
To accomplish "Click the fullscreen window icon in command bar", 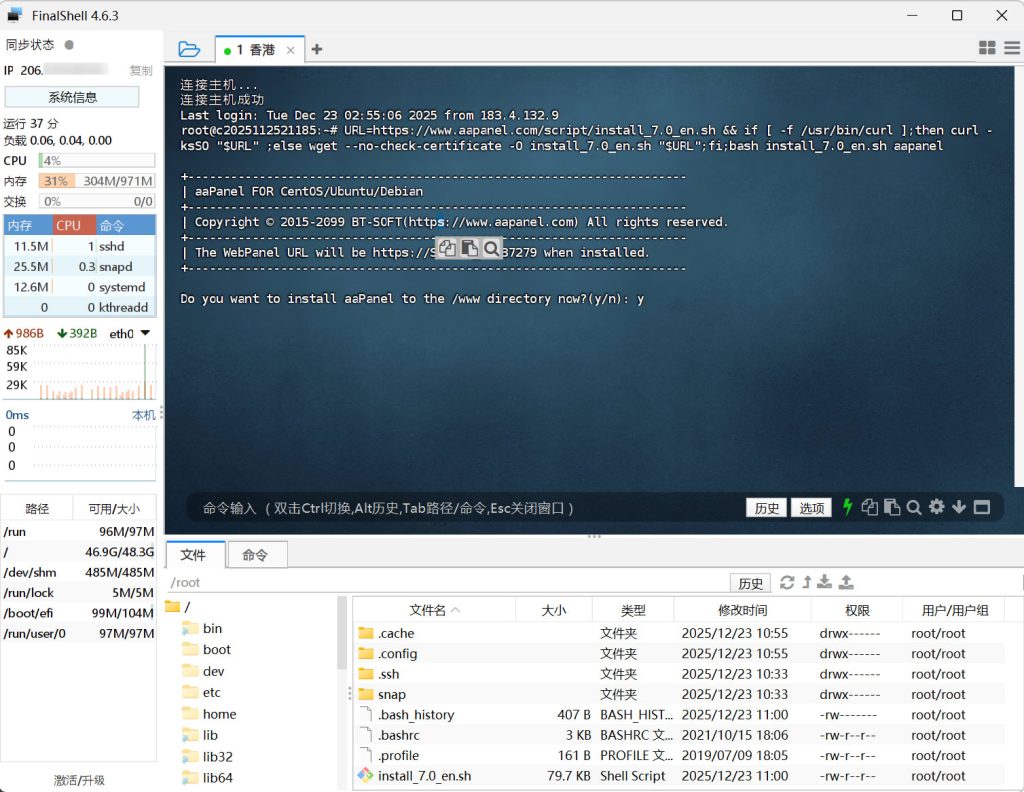I will (x=981, y=507).
